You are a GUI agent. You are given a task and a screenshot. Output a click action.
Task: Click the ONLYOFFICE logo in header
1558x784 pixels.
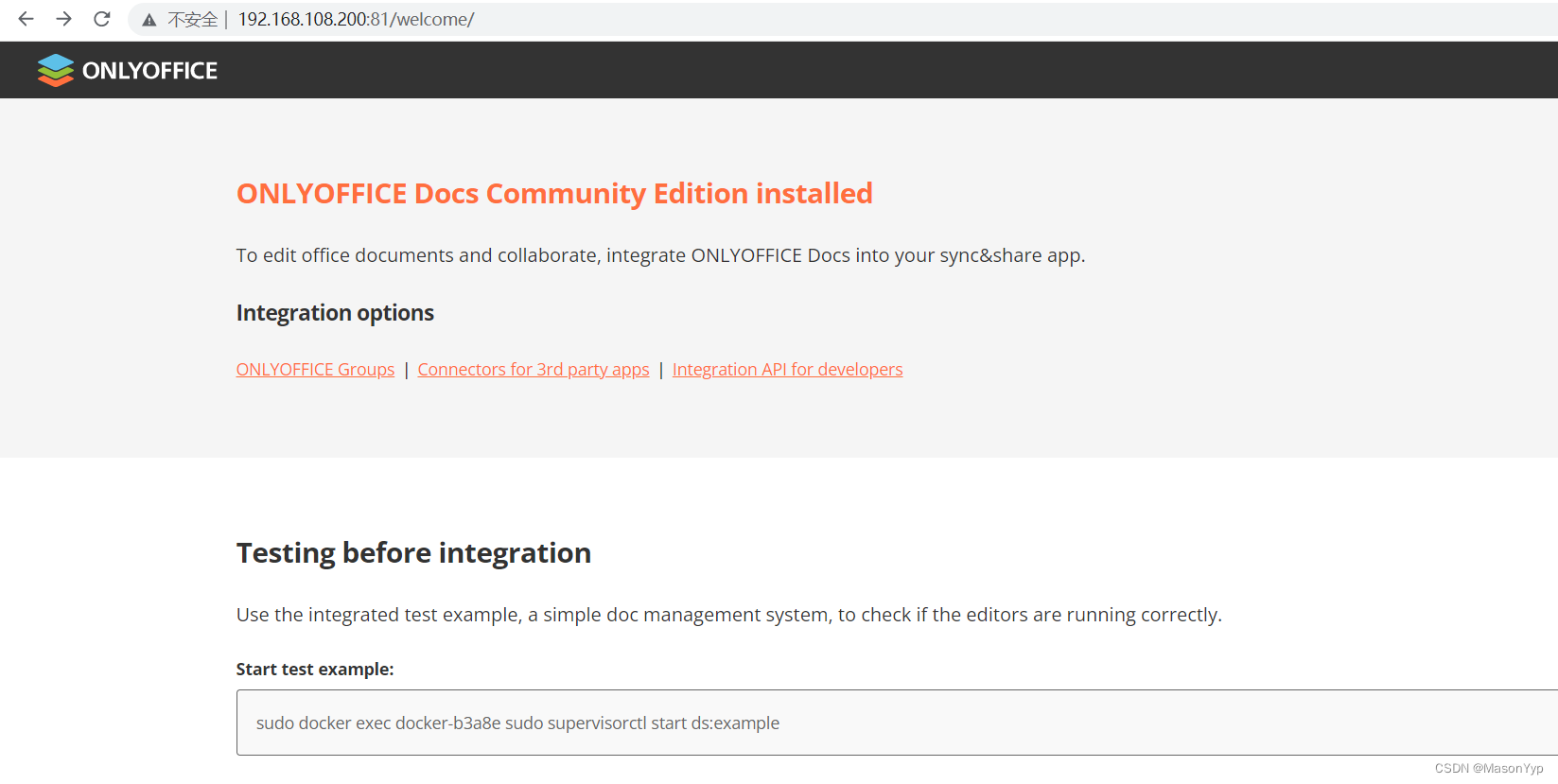[128, 70]
